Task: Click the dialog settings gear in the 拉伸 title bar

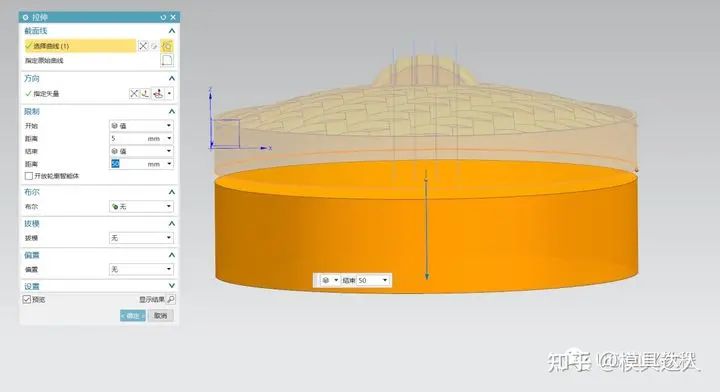Action: [26, 17]
